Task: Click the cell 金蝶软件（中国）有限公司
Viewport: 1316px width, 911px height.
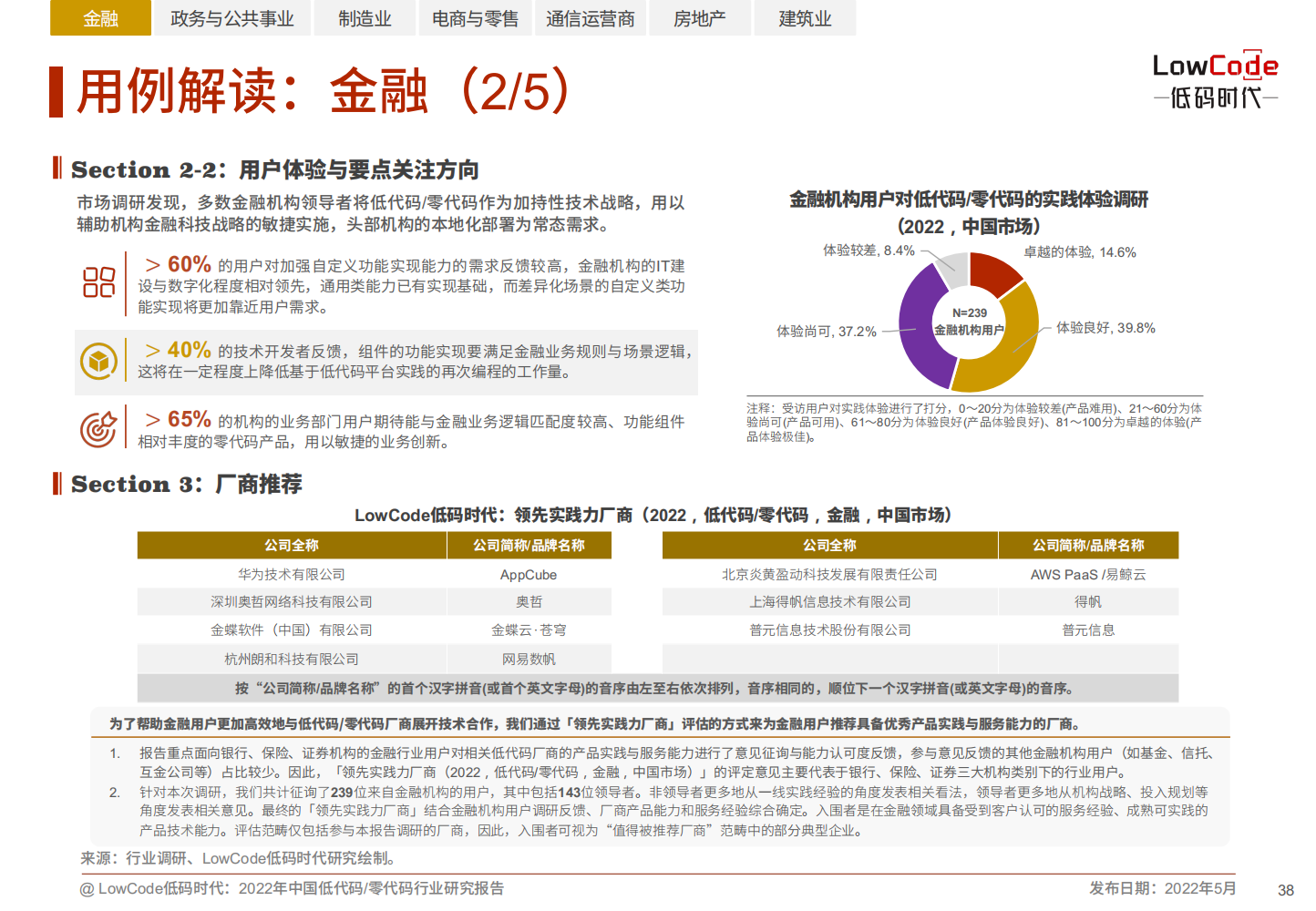Action: point(292,630)
